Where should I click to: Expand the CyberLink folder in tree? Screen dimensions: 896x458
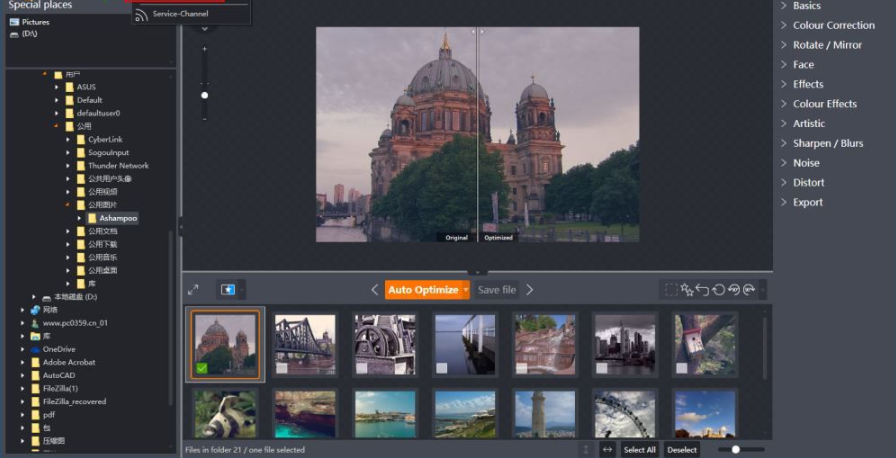pyautogui.click(x=69, y=139)
